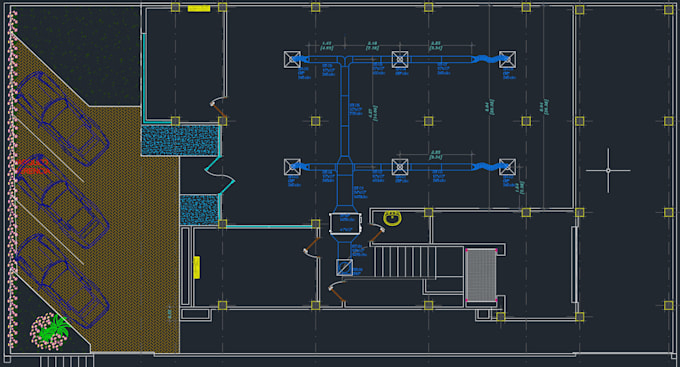Select the upper cyan hatched planter
The width and height of the screenshot is (680, 367).
pos(180,141)
